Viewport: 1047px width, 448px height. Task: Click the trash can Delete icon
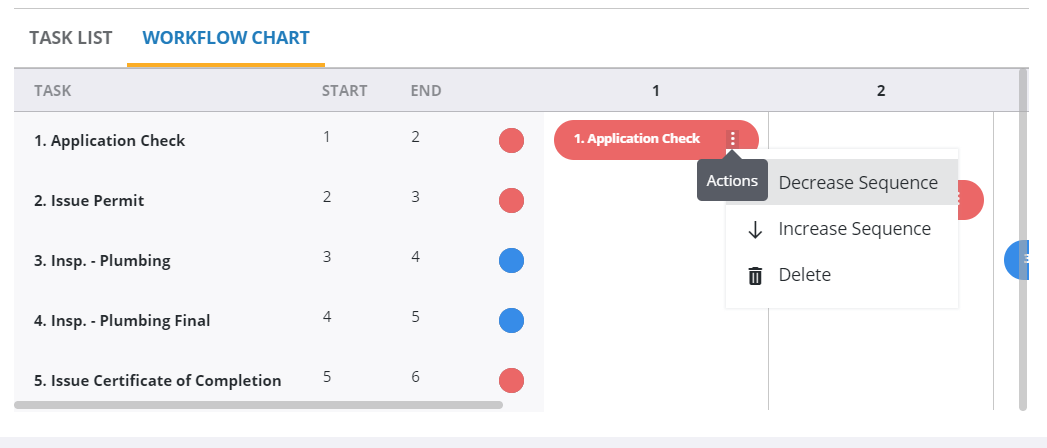755,275
